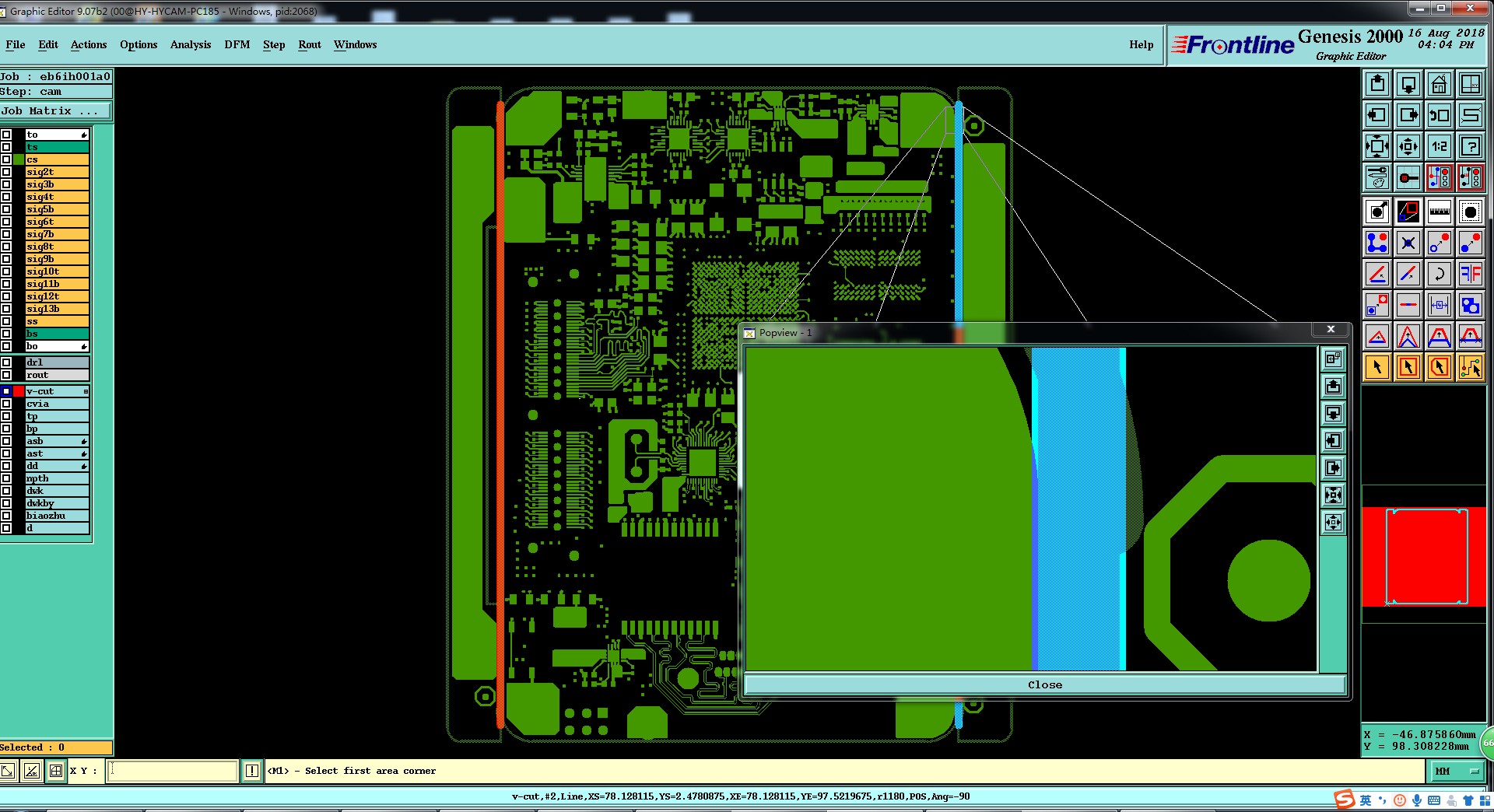Click the Close button in Popview
The height and width of the screenshot is (812, 1494).
click(x=1044, y=685)
